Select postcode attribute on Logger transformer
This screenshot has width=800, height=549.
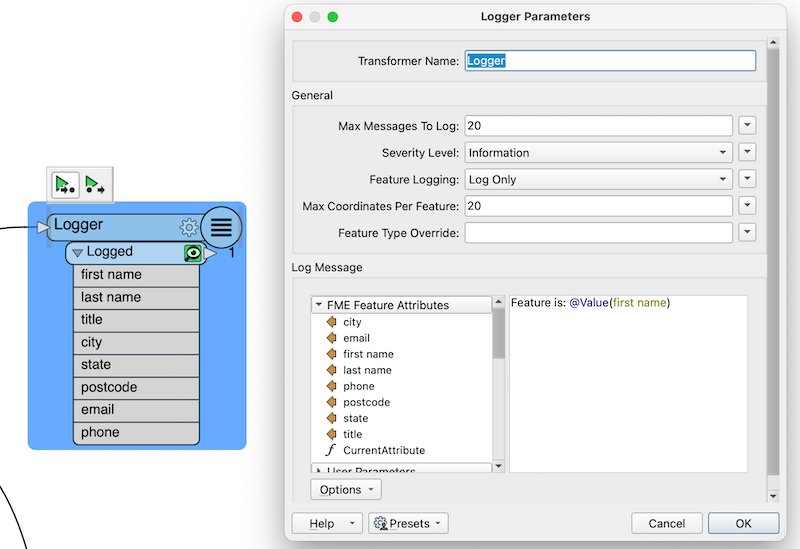[x=136, y=387]
